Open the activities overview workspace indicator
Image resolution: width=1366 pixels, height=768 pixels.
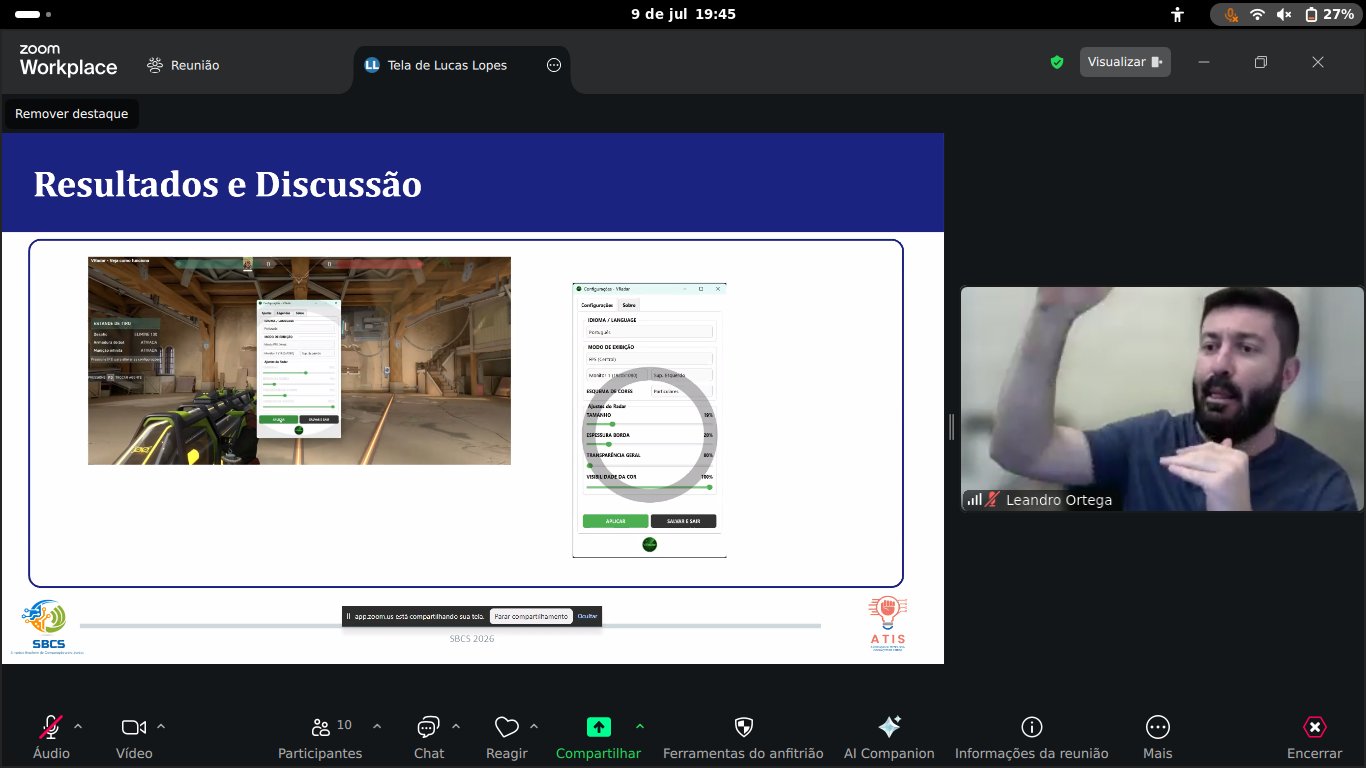tap(34, 14)
